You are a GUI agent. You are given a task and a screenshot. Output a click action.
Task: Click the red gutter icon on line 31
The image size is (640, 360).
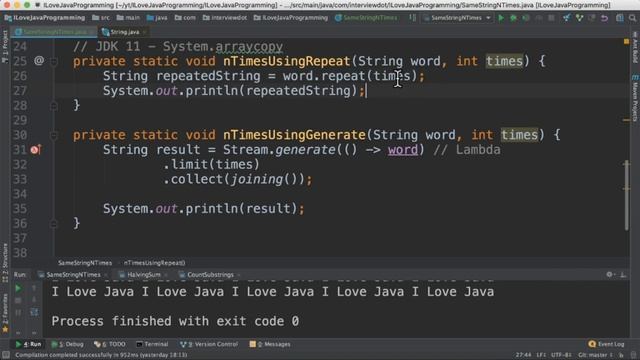pos(36,150)
